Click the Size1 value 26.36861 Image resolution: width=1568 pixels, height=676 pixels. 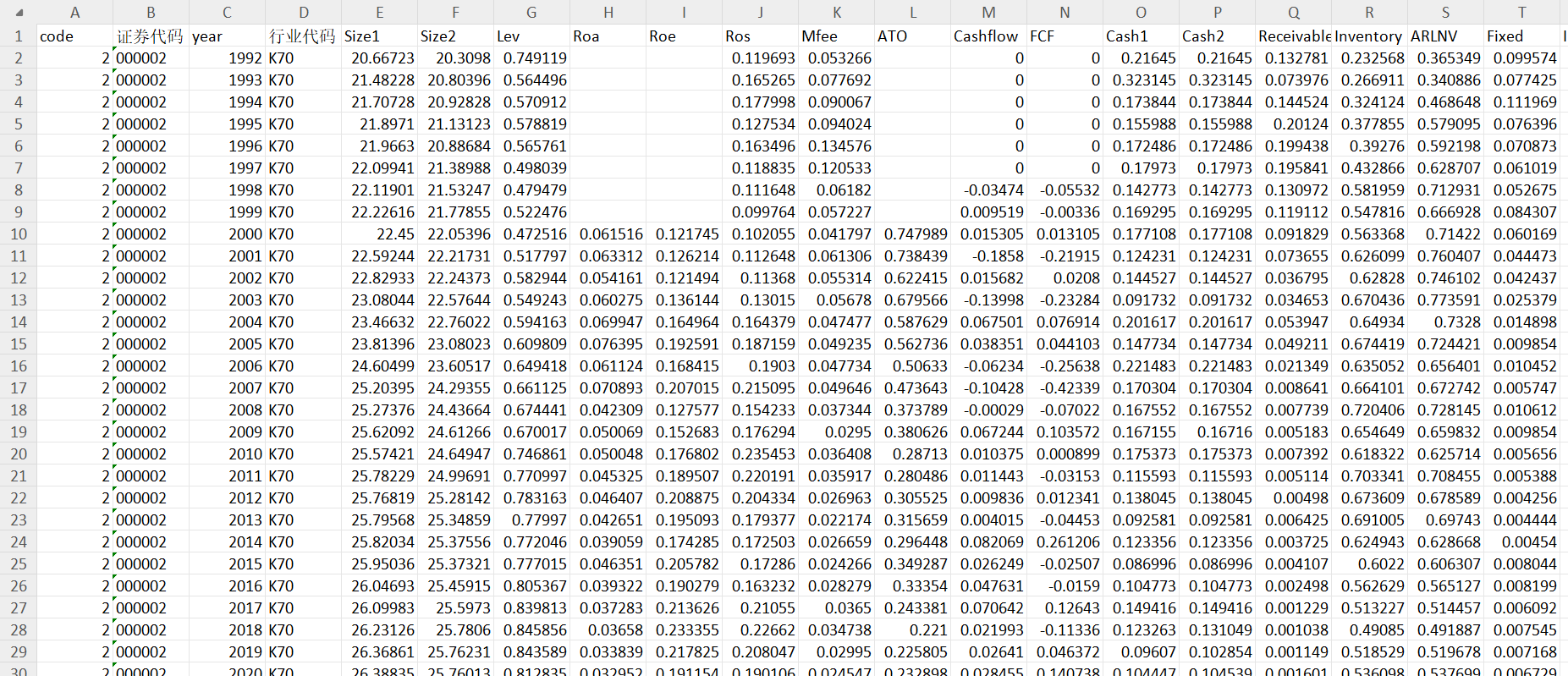[380, 652]
